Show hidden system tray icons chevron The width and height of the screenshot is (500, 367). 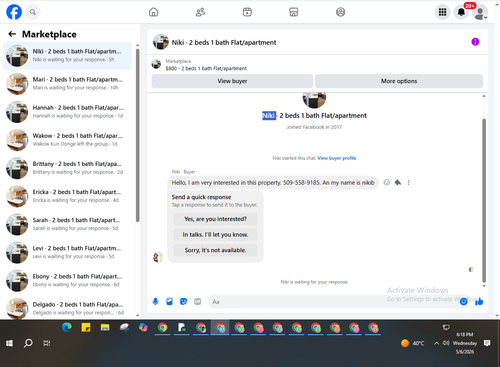coord(436,343)
